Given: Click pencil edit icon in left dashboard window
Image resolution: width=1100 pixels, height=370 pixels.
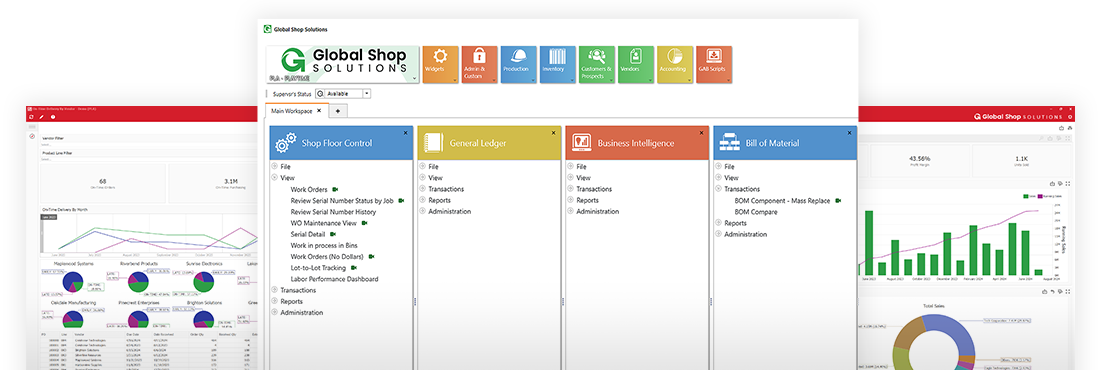Looking at the screenshot, I should tap(42, 117).
